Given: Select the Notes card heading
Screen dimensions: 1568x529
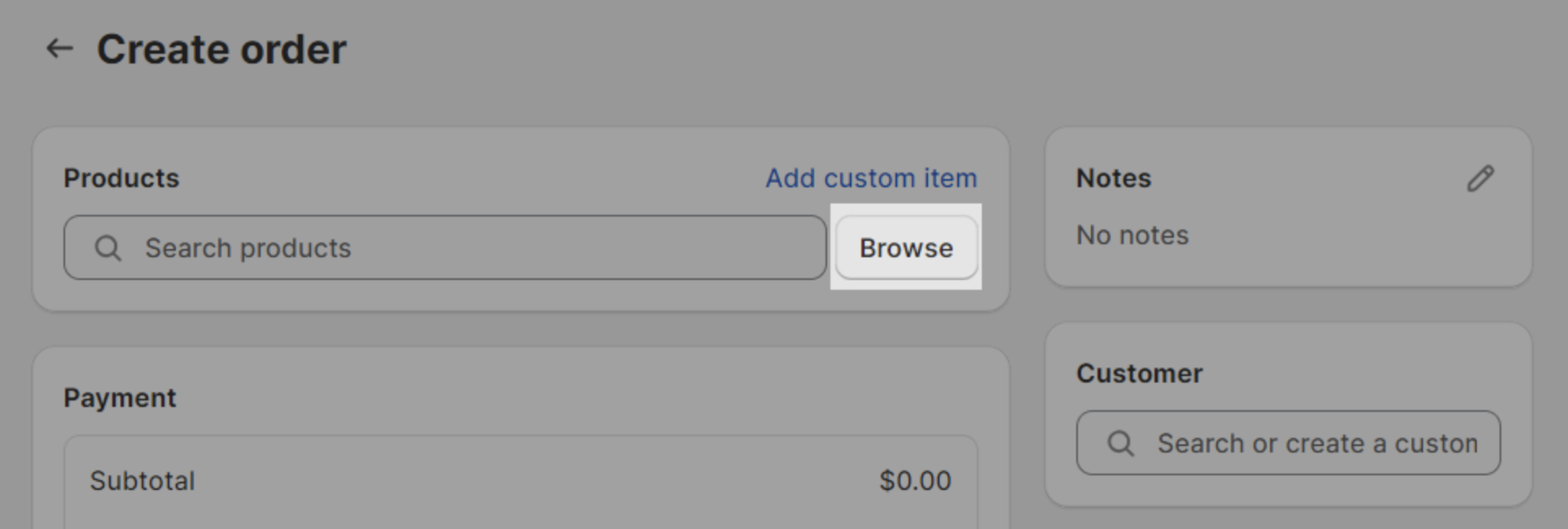Looking at the screenshot, I should tap(1113, 177).
